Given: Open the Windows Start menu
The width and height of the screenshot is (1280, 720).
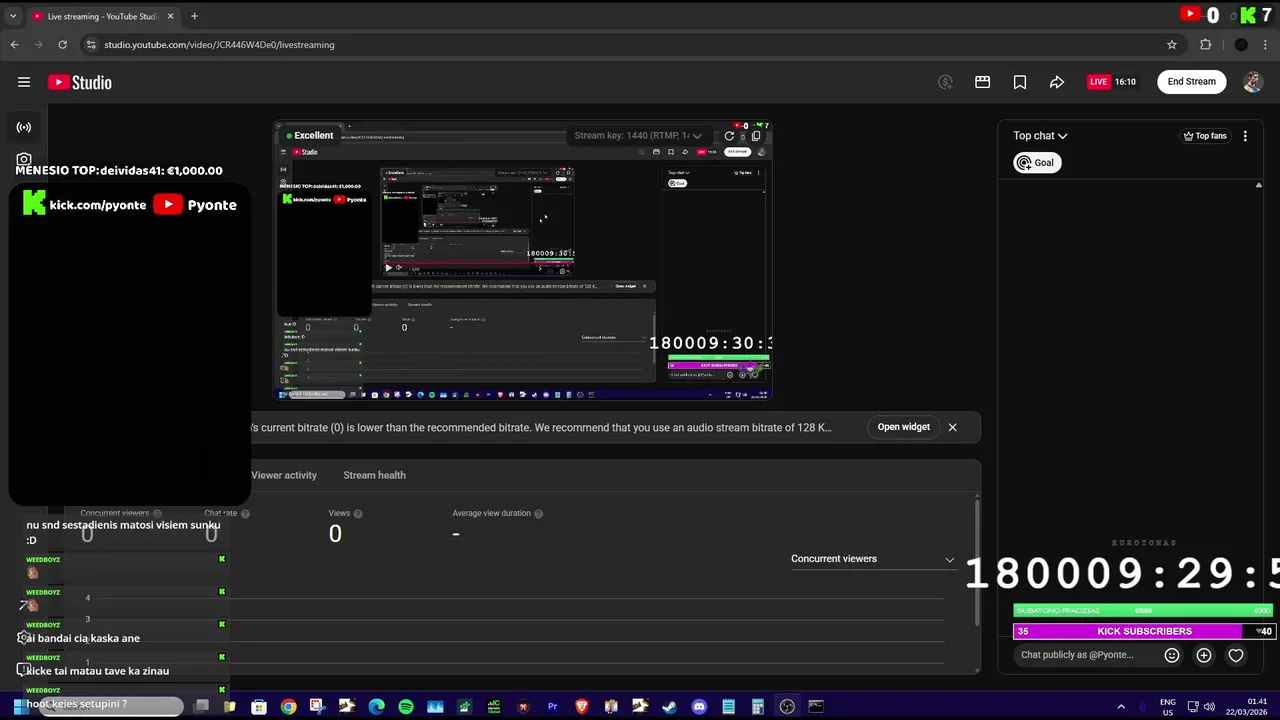Looking at the screenshot, I should 18,707.
